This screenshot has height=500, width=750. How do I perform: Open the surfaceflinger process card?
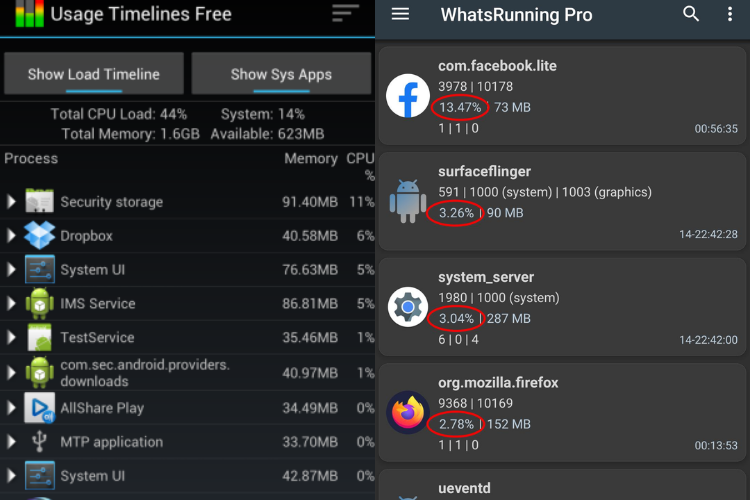click(x=562, y=201)
